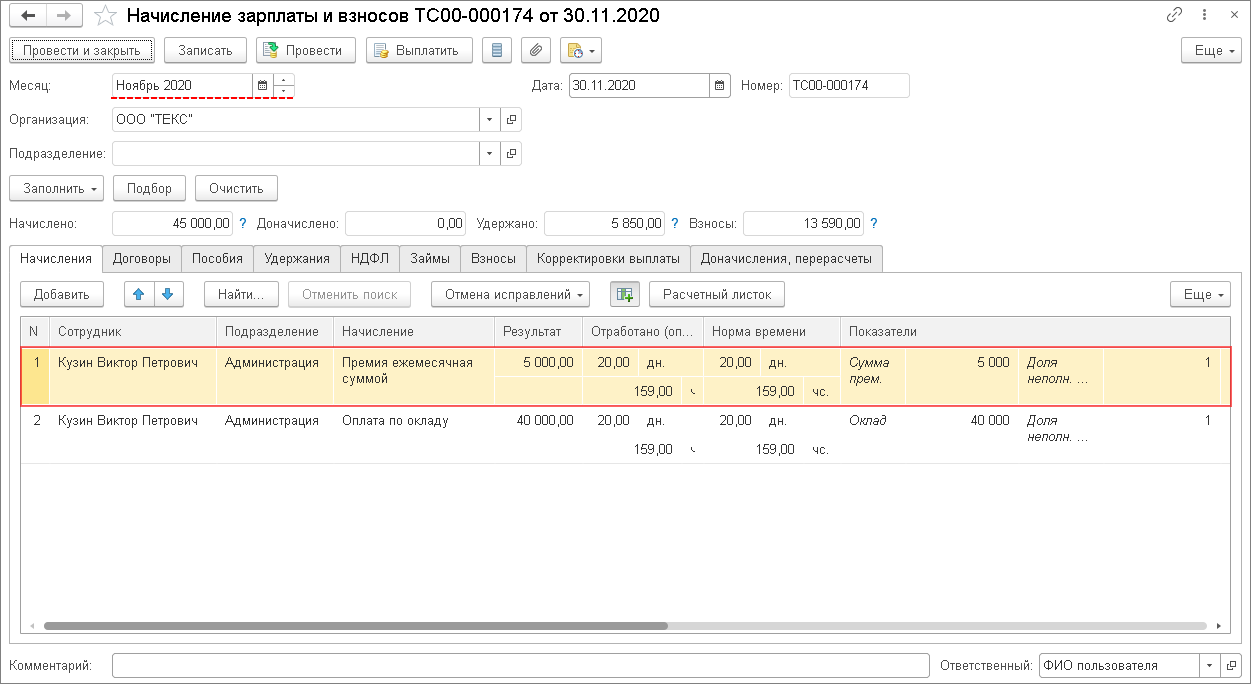Move row down with blue arrow
The width and height of the screenshot is (1251, 684).
coord(168,294)
